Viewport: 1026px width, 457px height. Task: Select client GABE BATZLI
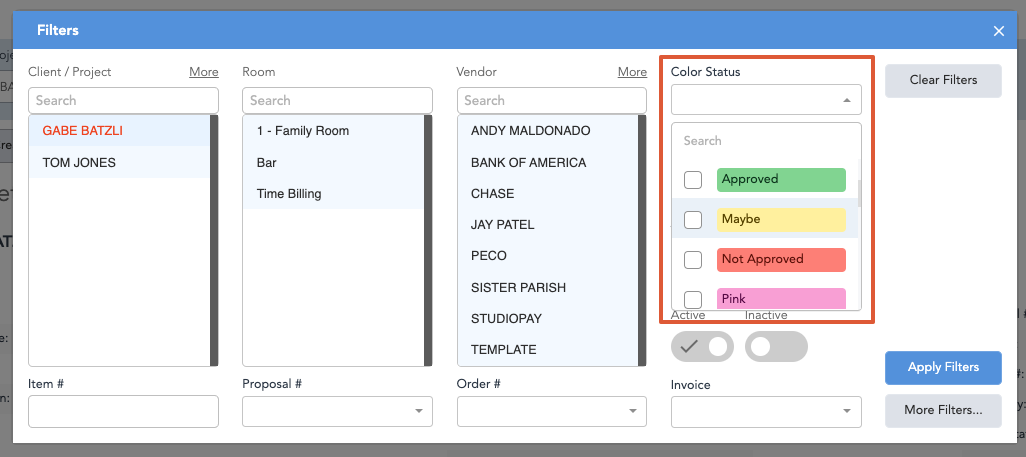119,131
